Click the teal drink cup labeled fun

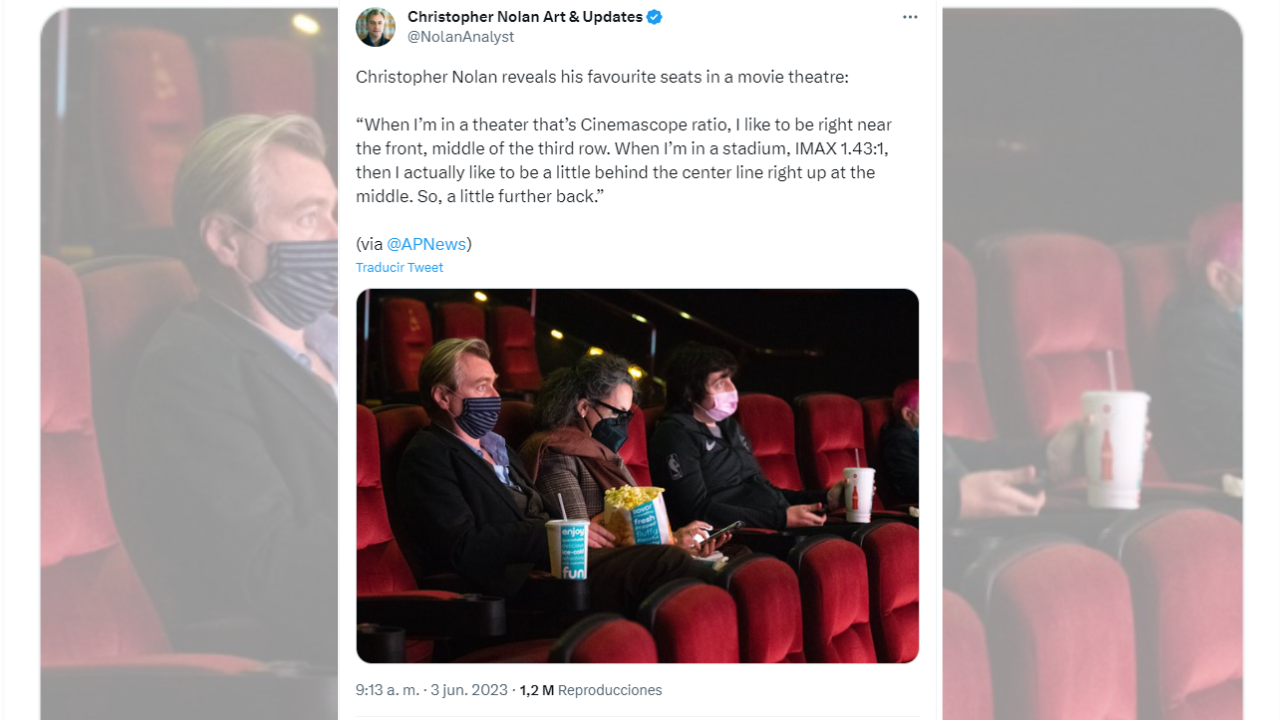(567, 549)
